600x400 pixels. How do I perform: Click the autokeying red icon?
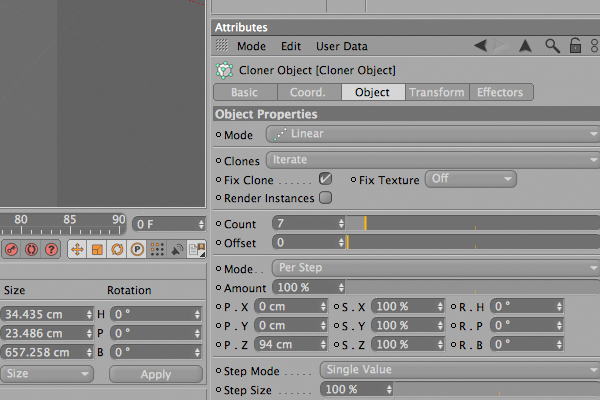tap(31, 250)
